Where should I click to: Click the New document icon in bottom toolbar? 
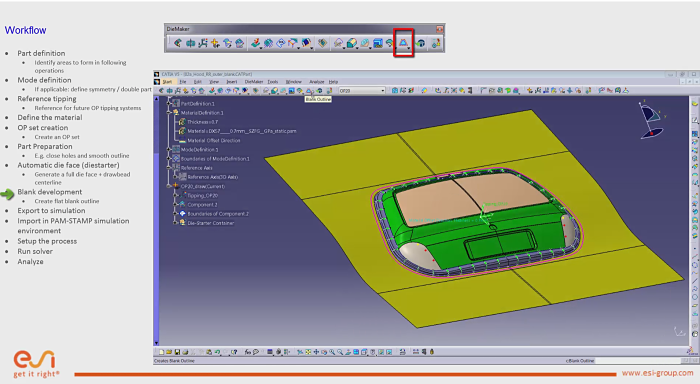(161, 352)
